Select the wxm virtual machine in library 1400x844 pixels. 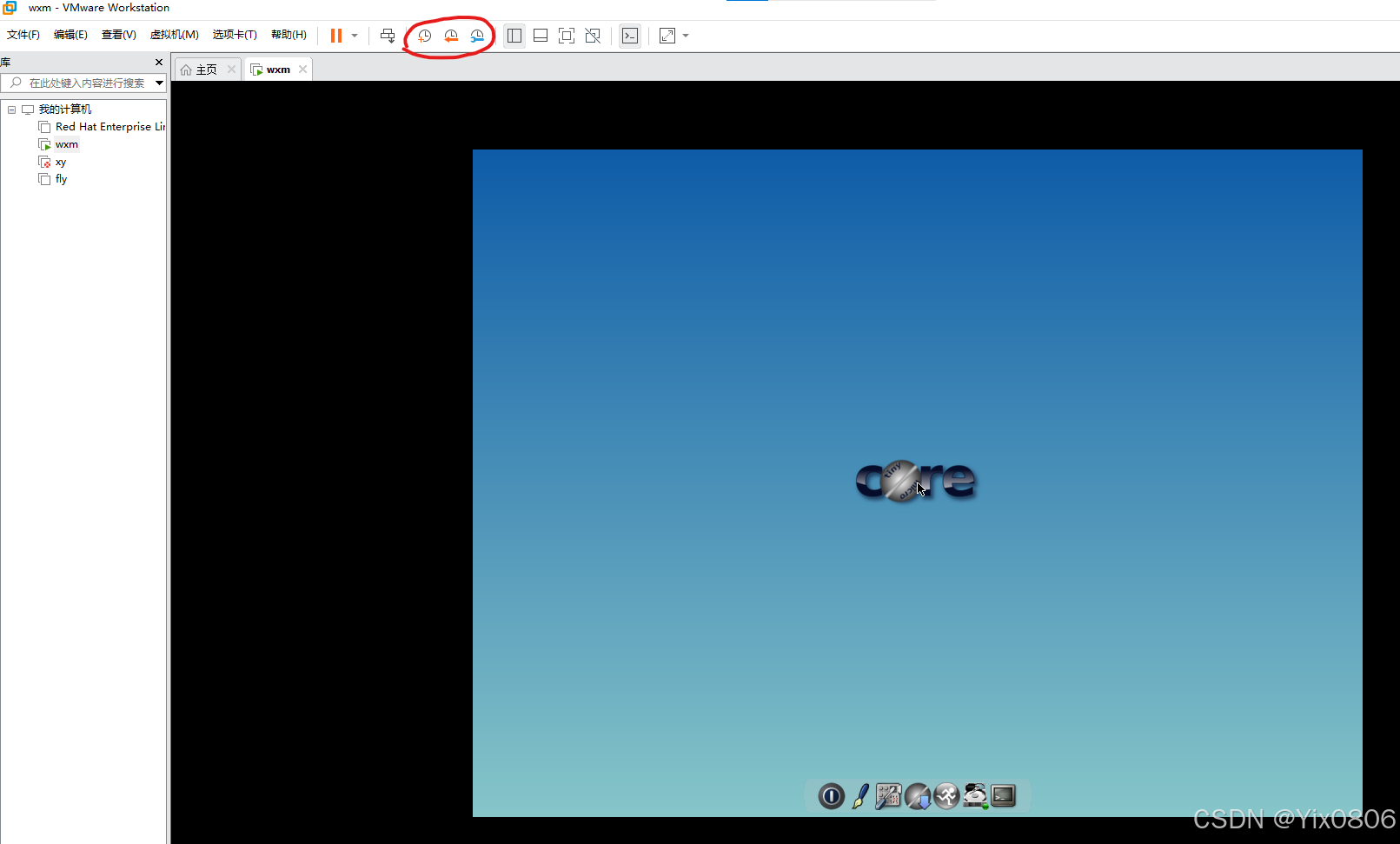pyautogui.click(x=66, y=144)
